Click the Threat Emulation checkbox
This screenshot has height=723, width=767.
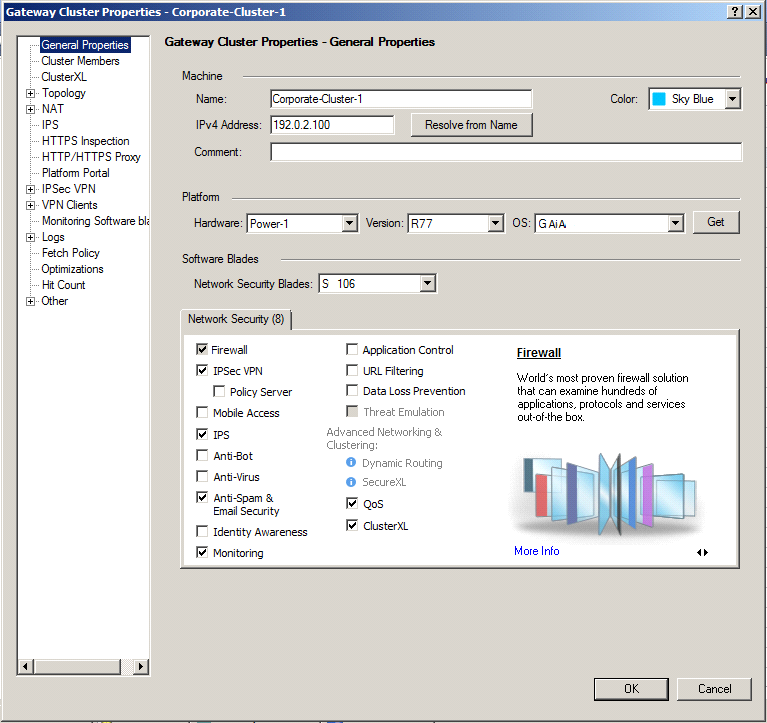352,411
